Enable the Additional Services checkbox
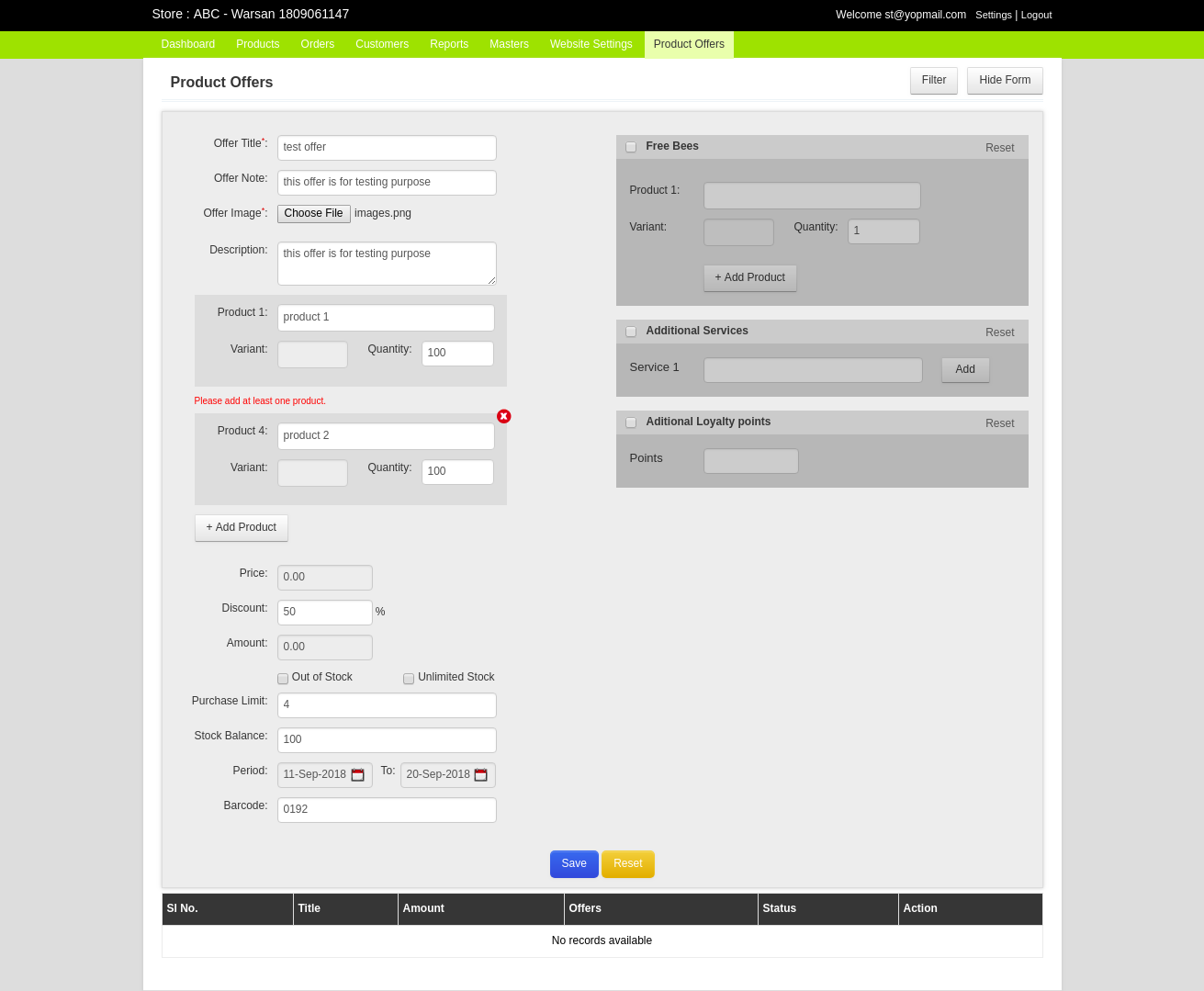1204x991 pixels. [x=631, y=332]
